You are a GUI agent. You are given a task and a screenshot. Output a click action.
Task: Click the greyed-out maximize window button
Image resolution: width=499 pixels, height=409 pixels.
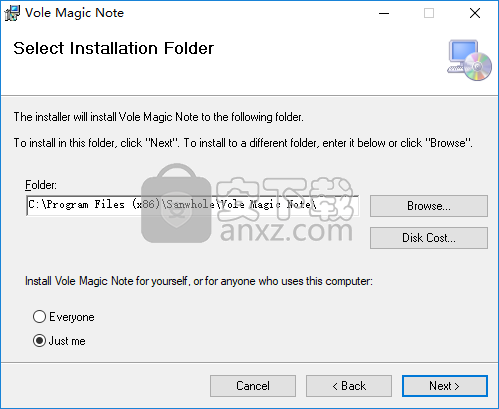click(x=429, y=13)
